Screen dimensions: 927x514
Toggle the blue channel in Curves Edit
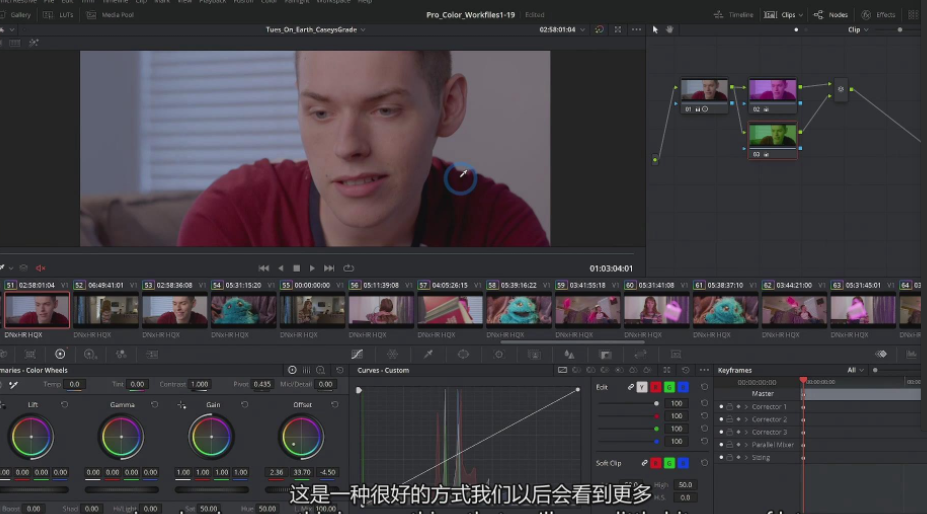pos(683,387)
